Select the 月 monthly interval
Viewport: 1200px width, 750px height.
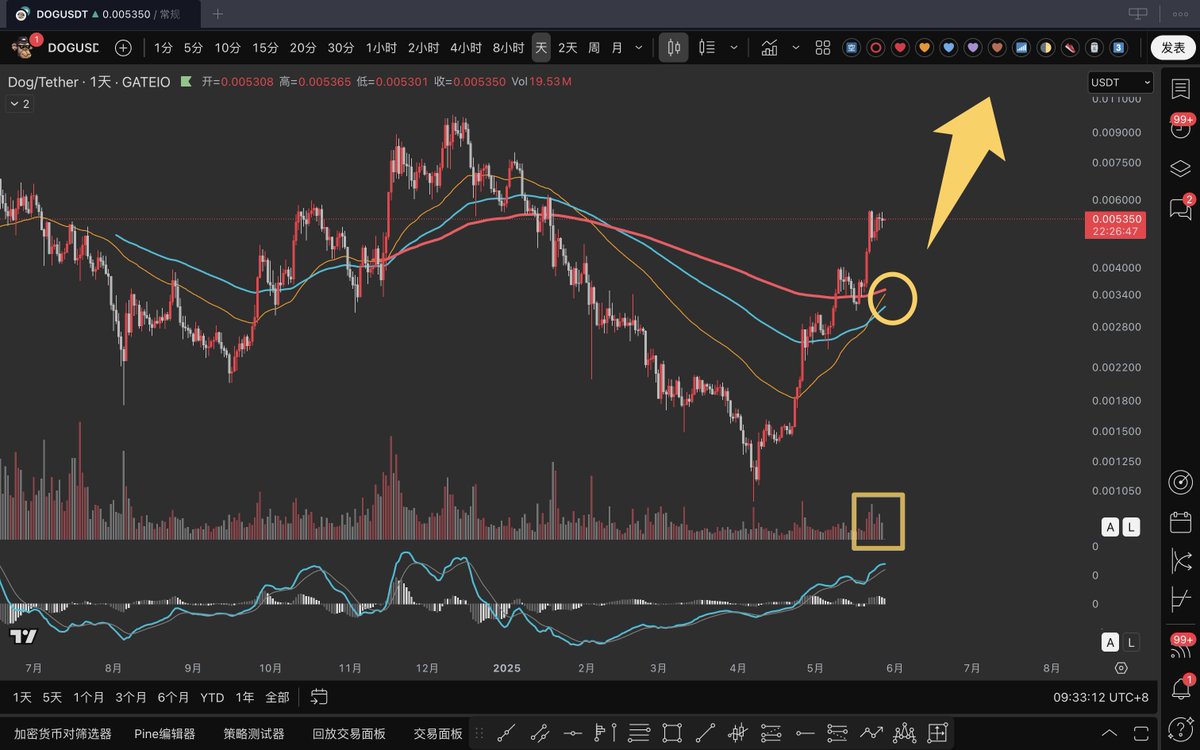pyautogui.click(x=617, y=47)
